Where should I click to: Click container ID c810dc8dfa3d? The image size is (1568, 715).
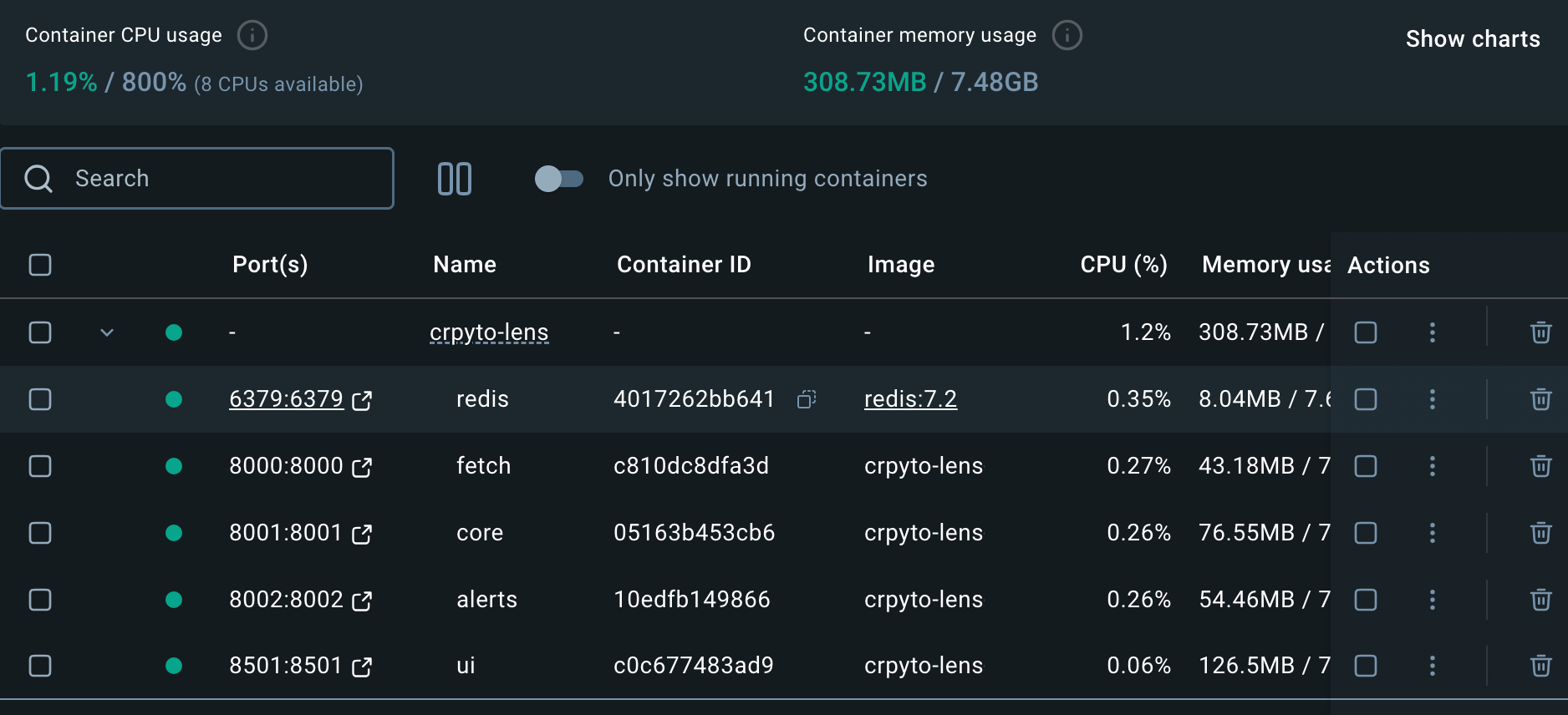pos(691,466)
